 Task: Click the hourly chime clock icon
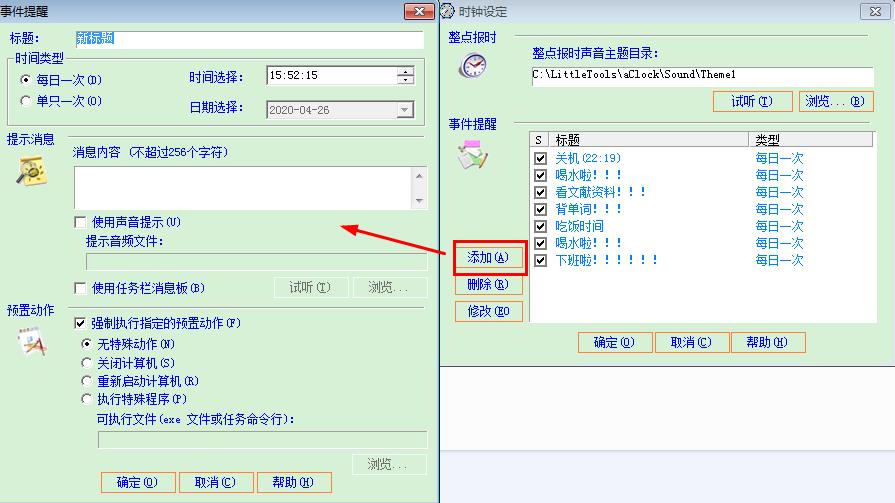click(472, 66)
